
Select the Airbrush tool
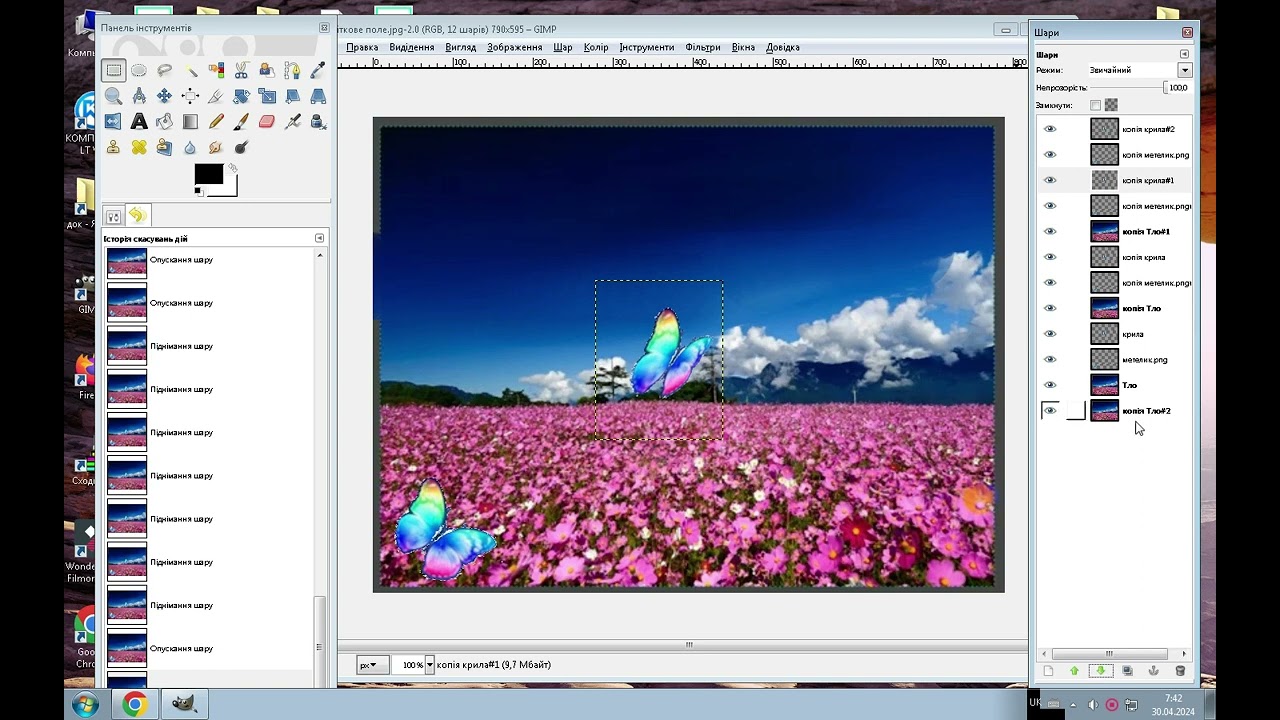pos(292,121)
